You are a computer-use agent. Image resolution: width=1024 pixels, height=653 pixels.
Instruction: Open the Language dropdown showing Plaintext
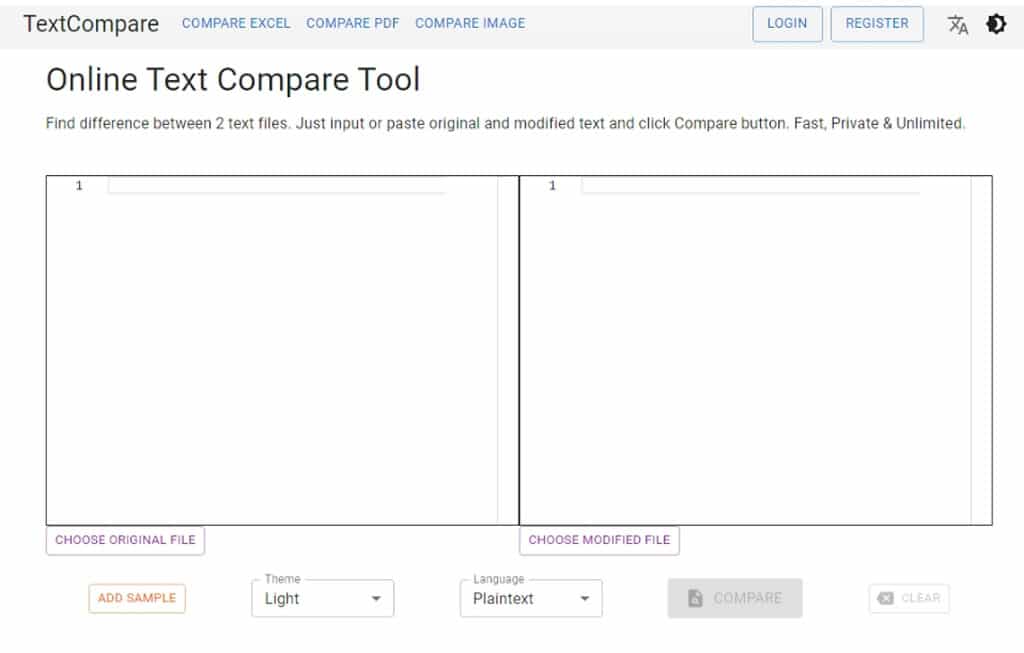point(531,598)
